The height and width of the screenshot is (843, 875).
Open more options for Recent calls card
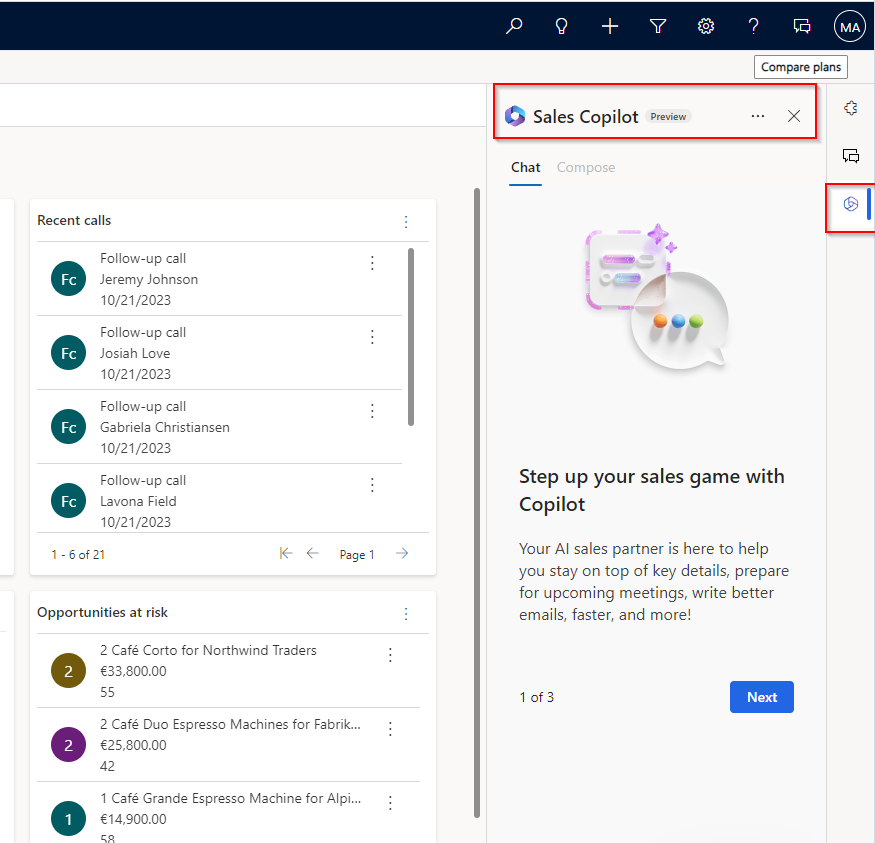pos(406,222)
